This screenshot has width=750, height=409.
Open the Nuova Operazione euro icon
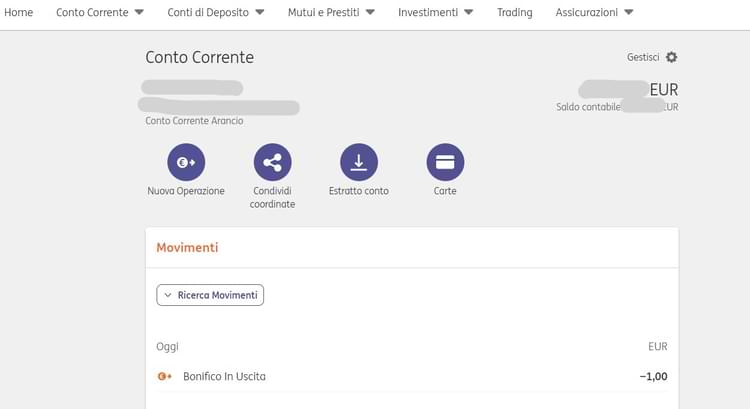coord(186,162)
